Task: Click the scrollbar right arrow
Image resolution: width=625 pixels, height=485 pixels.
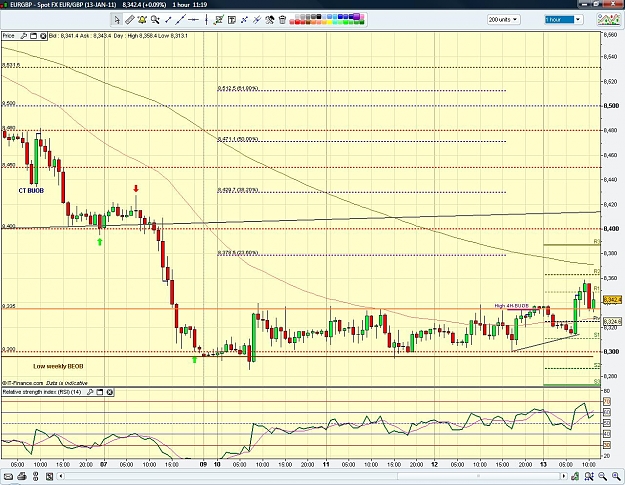Action: [x=564, y=476]
